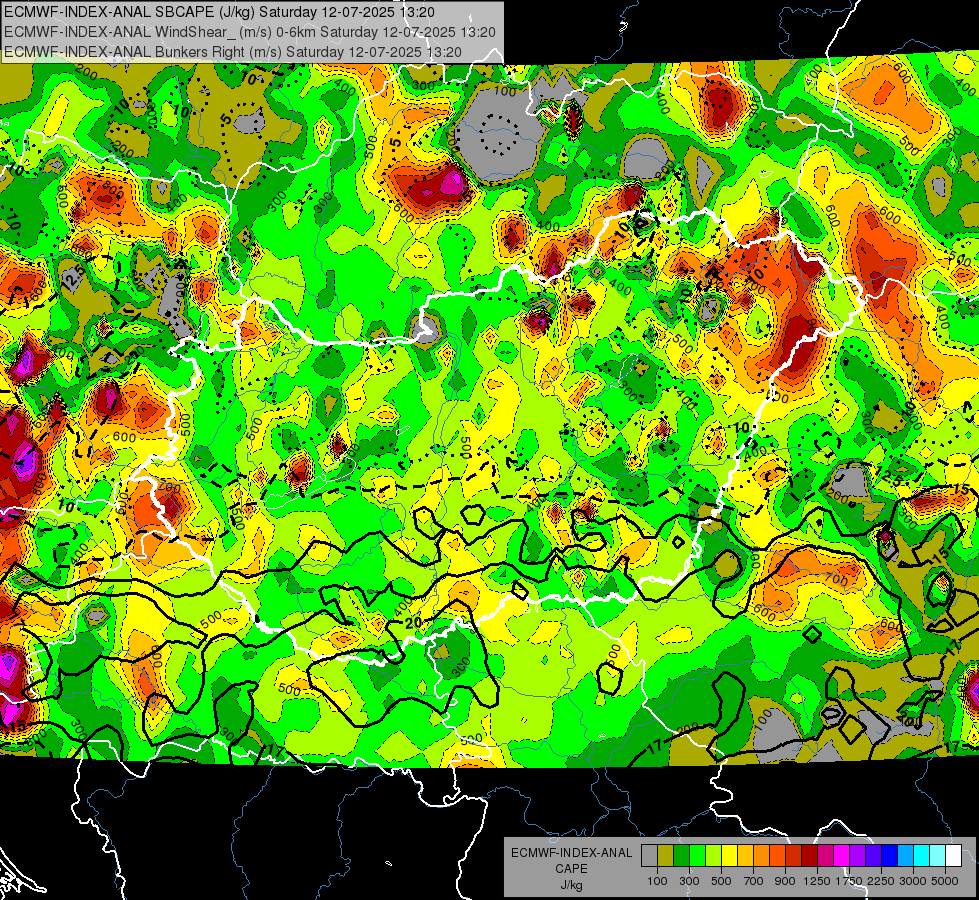Image resolution: width=979 pixels, height=900 pixels.
Task: Select the 300 legend tick value
Action: pos(689,881)
